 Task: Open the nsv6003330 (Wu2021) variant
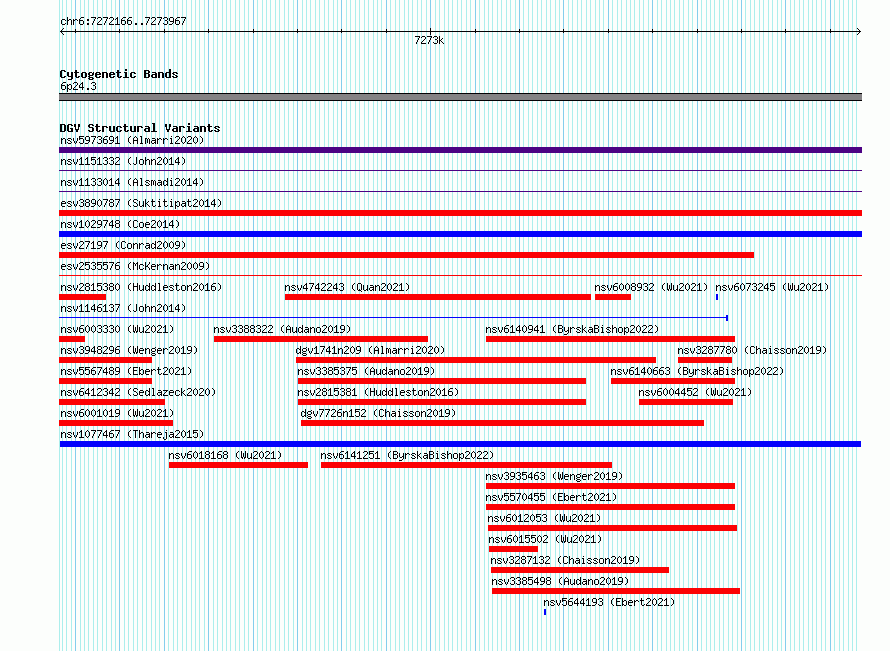(x=117, y=329)
